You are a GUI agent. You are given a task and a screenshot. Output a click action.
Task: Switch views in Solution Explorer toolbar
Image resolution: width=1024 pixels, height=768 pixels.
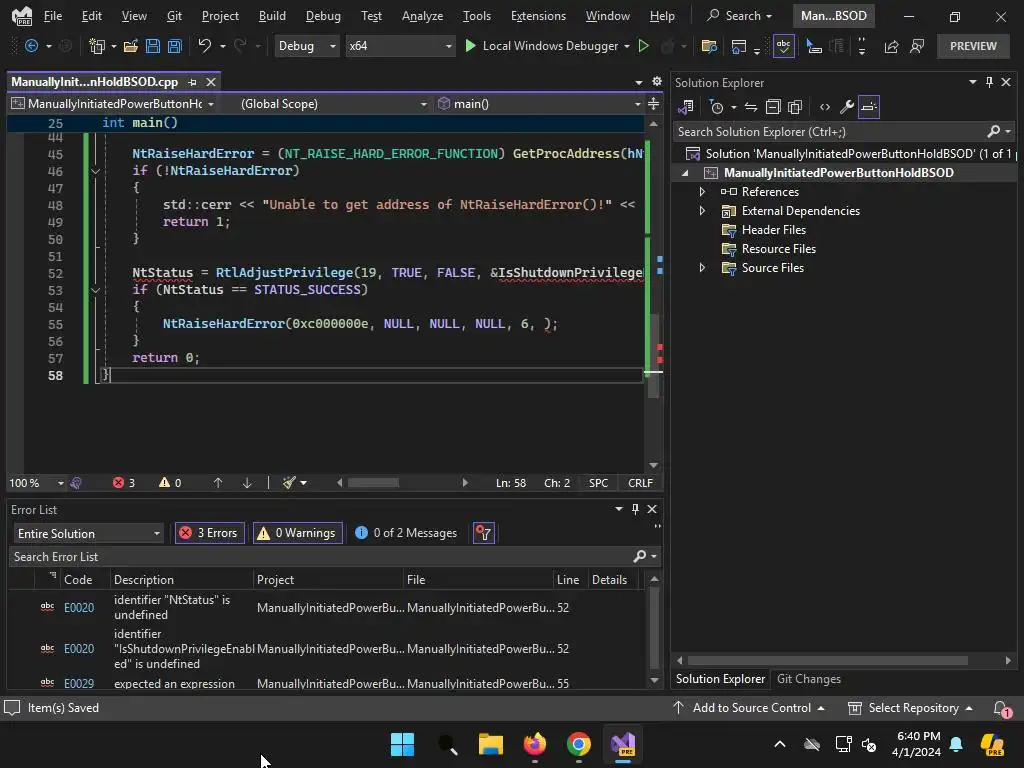click(x=686, y=107)
